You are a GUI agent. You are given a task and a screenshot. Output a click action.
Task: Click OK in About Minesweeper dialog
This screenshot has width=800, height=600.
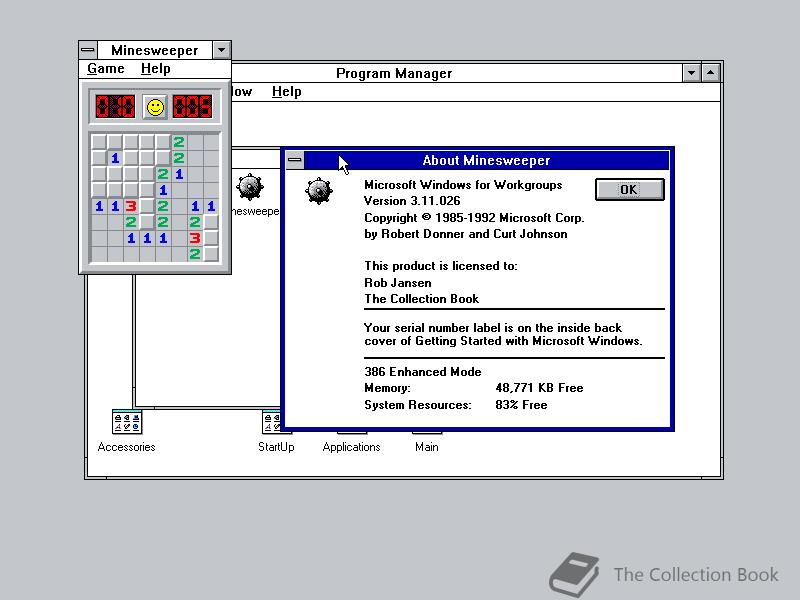pos(630,189)
